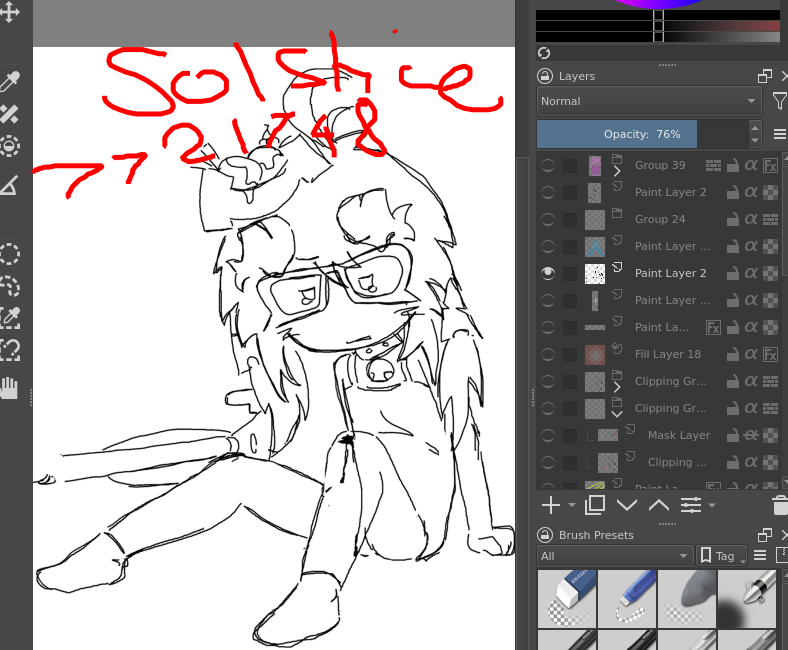
Task: Toggle alpha inheritance on Mask Layer
Action: coord(751,435)
